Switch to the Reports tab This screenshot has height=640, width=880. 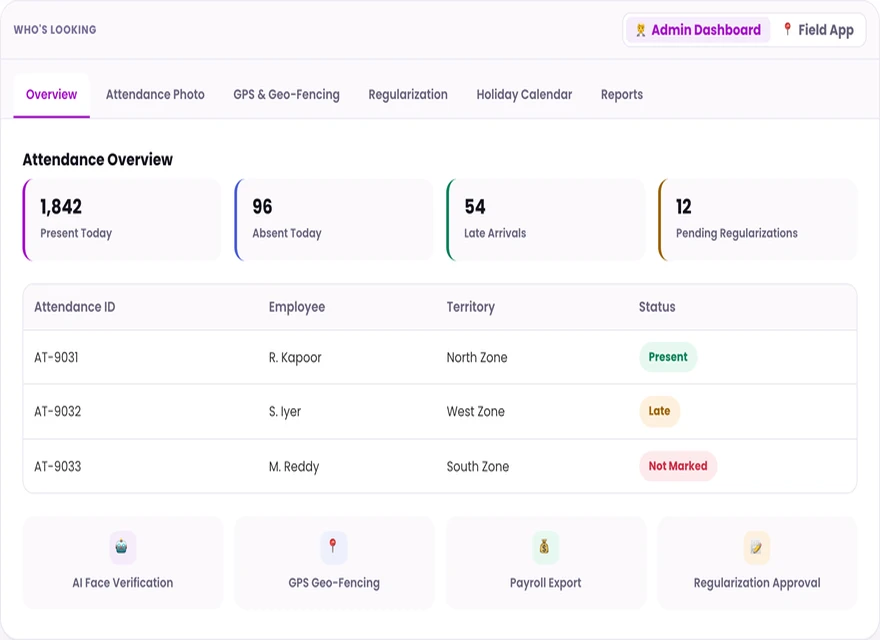[x=622, y=94]
